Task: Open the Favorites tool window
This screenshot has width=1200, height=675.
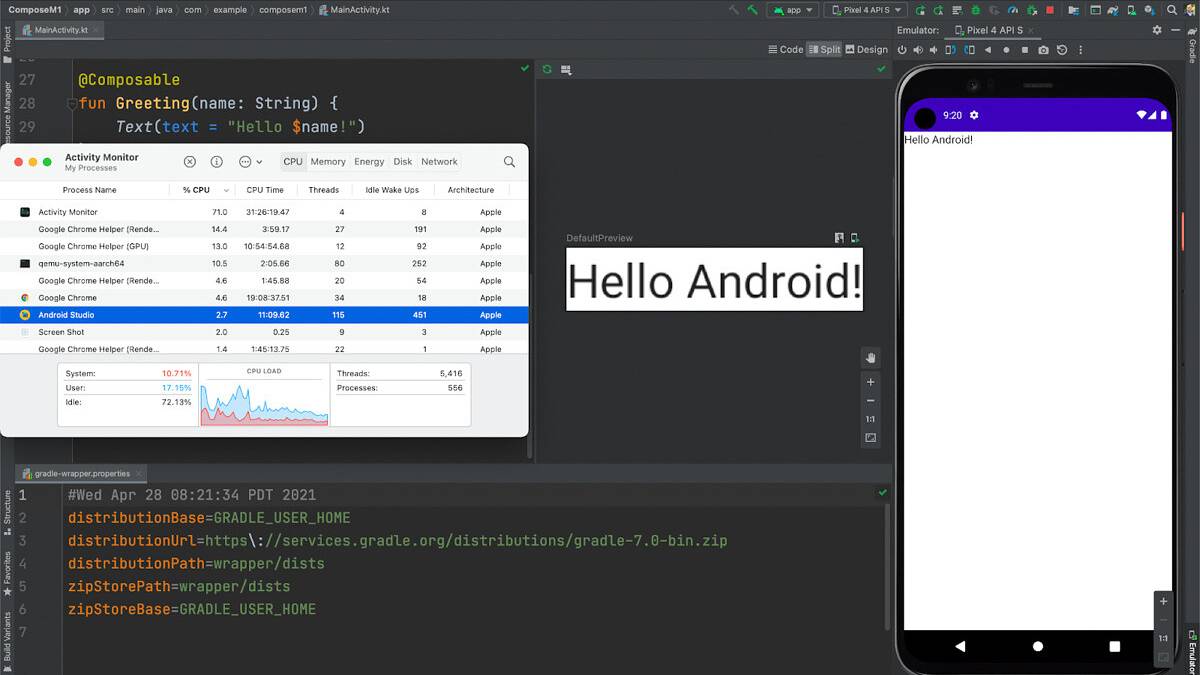Action: tap(7, 574)
